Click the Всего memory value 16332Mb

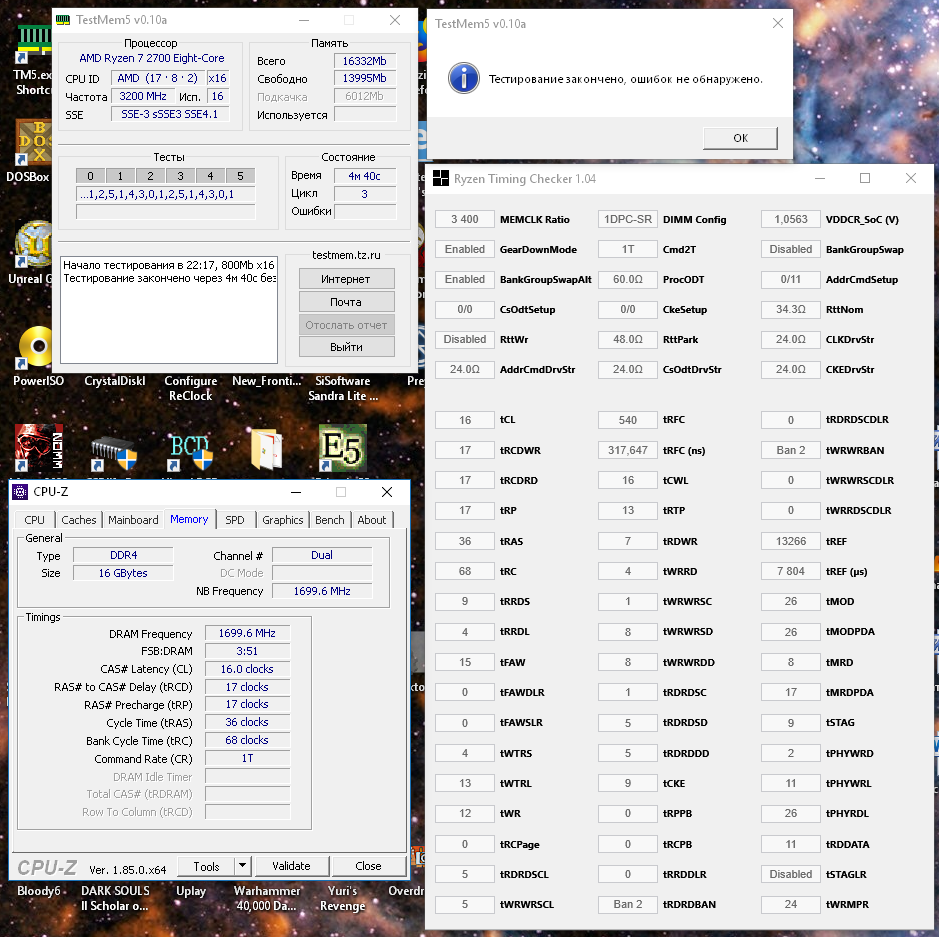(365, 61)
